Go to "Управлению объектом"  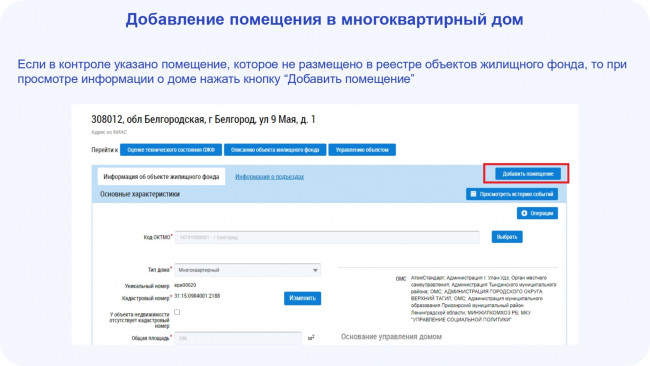pyautogui.click(x=362, y=150)
